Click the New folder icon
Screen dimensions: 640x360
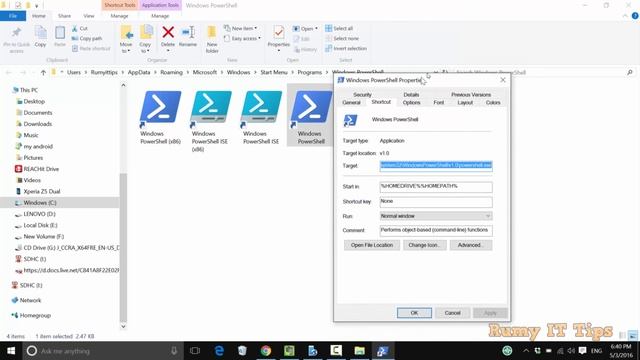212,33
